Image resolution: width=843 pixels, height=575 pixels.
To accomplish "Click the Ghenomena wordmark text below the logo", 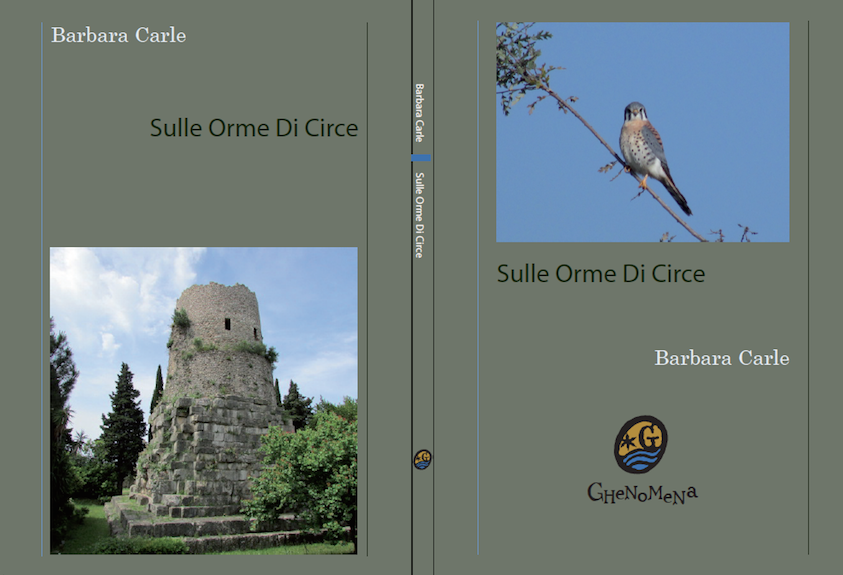I will (x=641, y=492).
